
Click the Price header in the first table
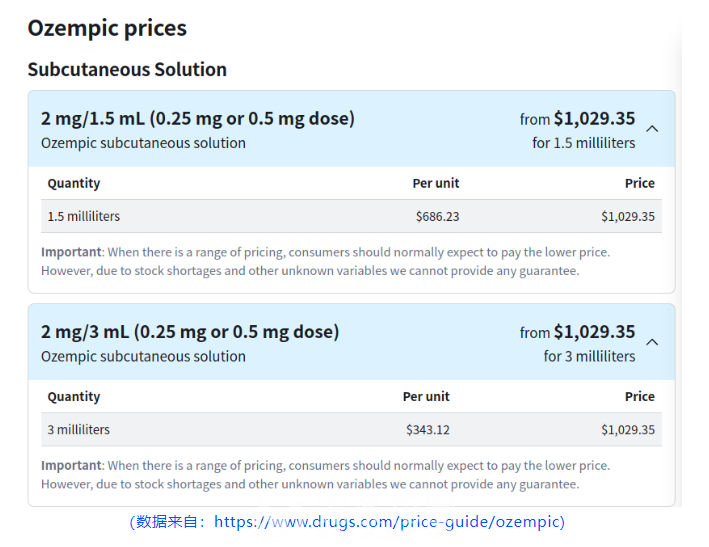pyautogui.click(x=640, y=183)
